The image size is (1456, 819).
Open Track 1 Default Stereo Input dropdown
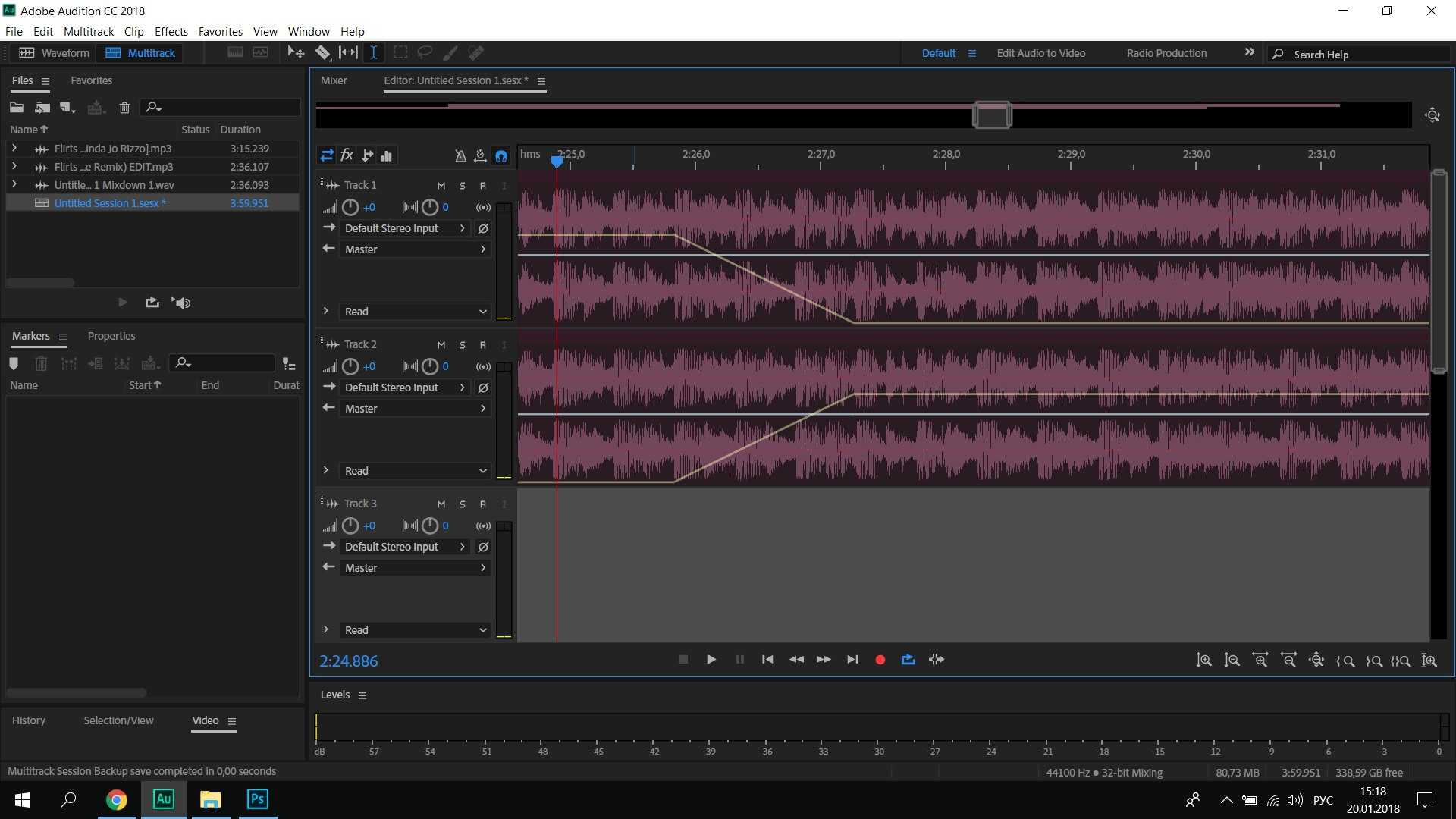(405, 228)
